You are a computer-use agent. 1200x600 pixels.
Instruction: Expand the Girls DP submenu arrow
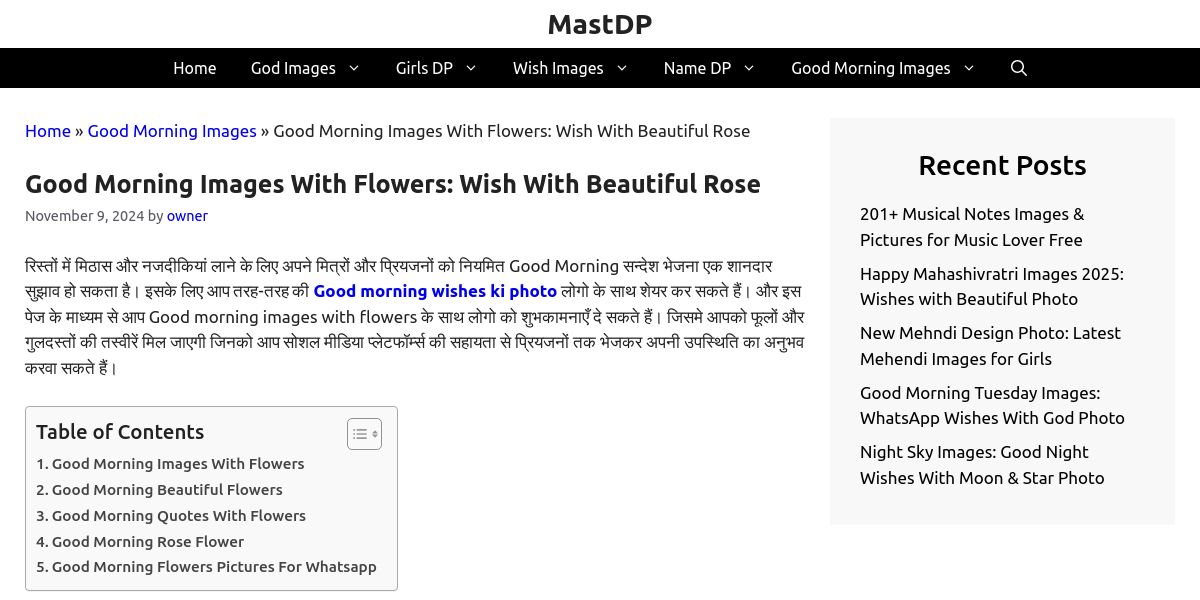471,68
